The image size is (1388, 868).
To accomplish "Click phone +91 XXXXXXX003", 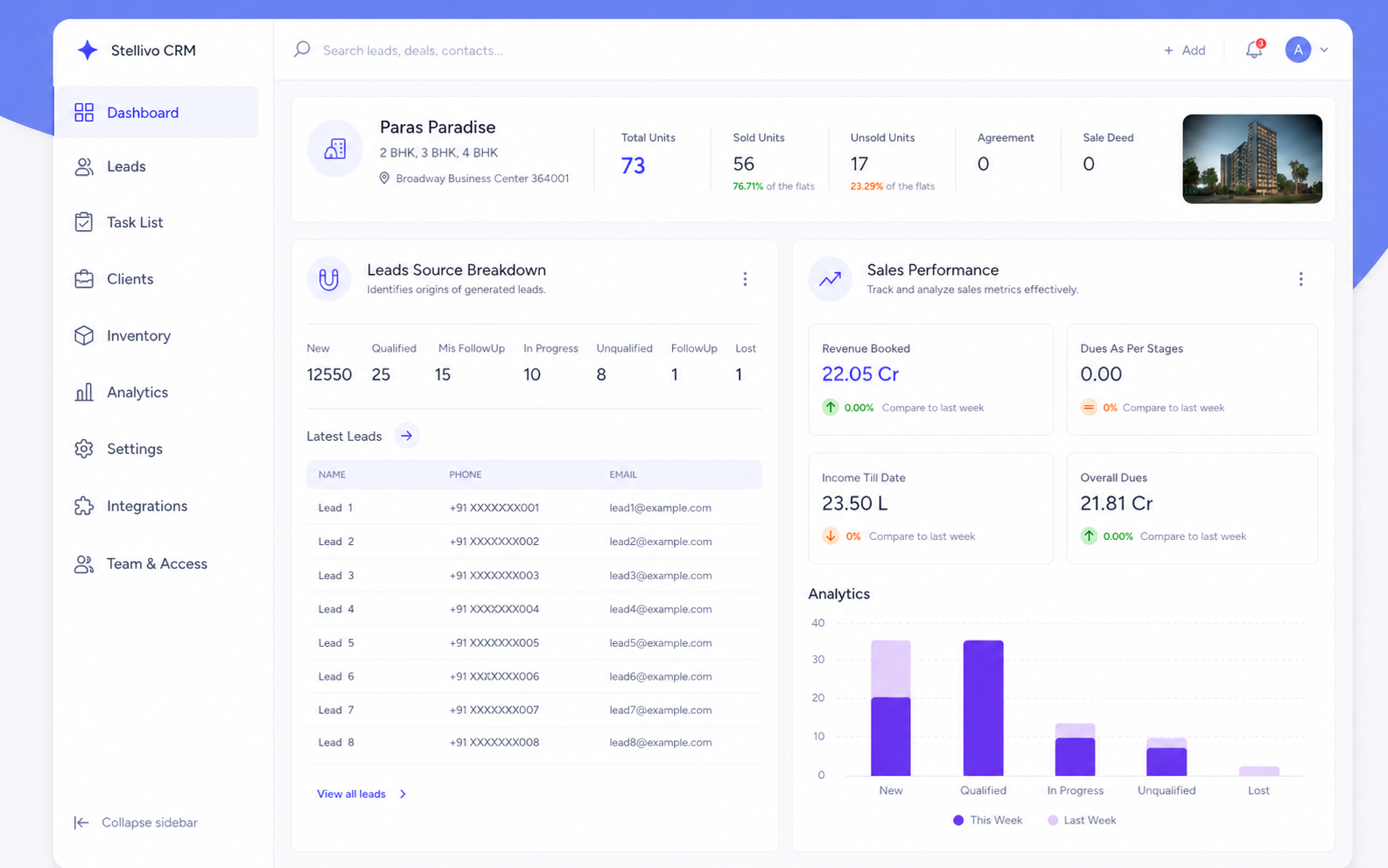I will point(494,576).
